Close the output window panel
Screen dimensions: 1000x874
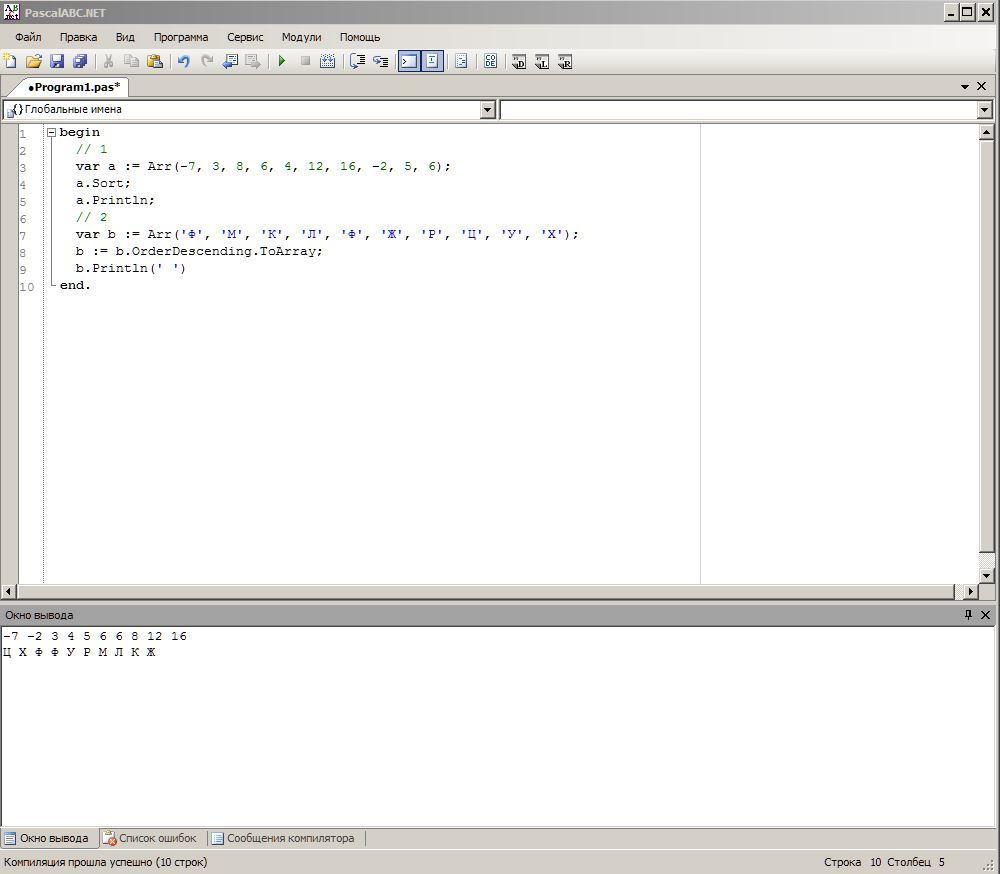985,615
